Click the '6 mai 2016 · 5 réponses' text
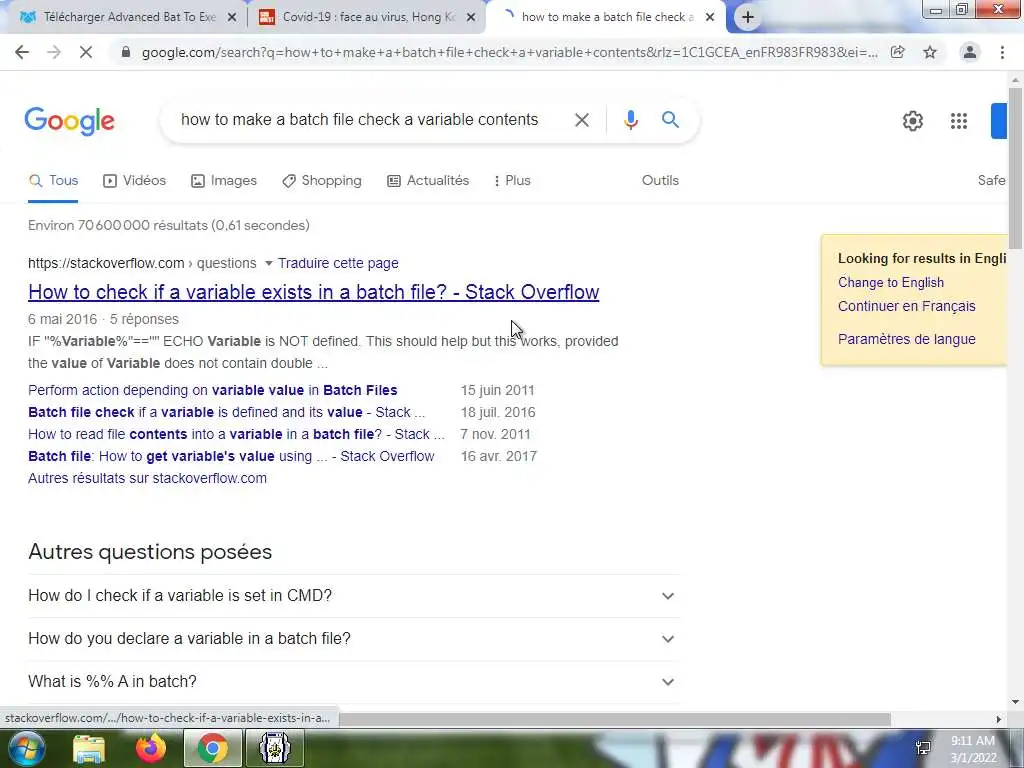This screenshot has width=1024, height=768. (103, 319)
